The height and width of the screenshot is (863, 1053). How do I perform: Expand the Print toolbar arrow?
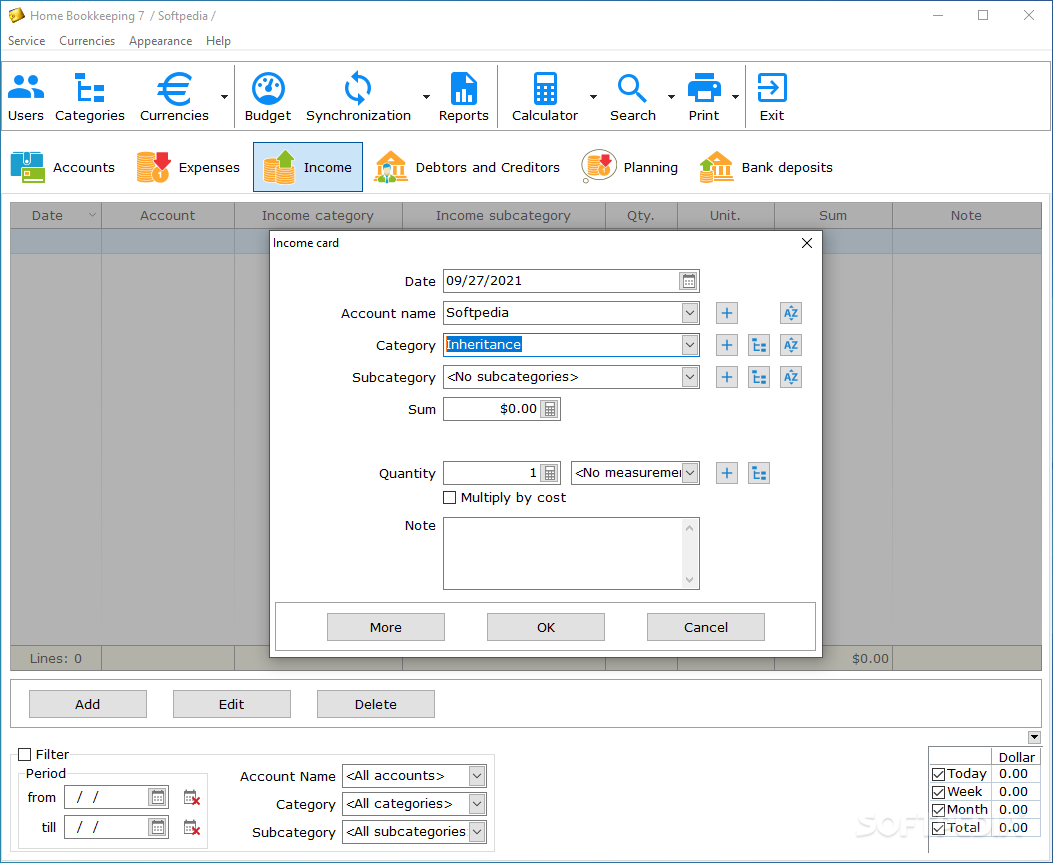(x=735, y=97)
